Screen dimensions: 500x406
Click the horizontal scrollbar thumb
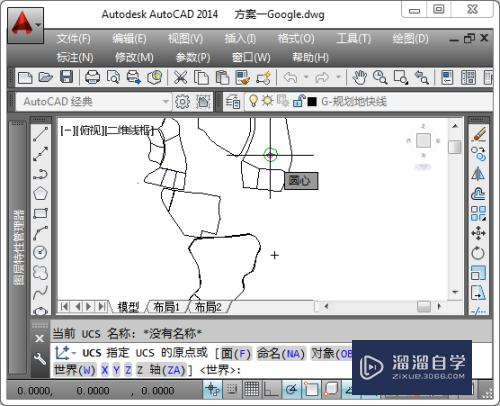pyautogui.click(x=424, y=306)
